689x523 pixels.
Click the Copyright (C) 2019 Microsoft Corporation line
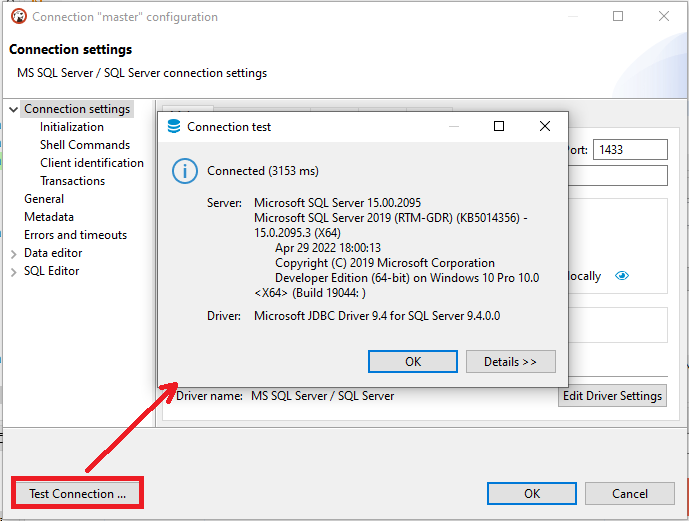(x=385, y=263)
